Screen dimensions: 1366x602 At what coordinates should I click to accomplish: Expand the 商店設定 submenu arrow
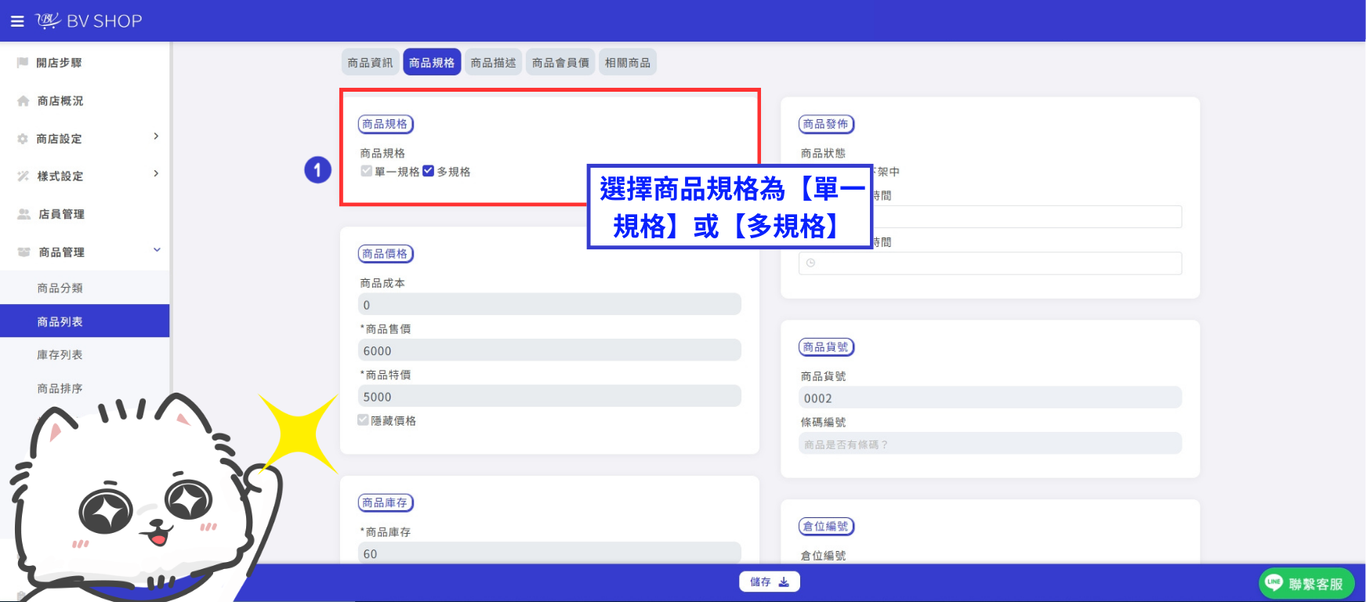tap(156, 137)
